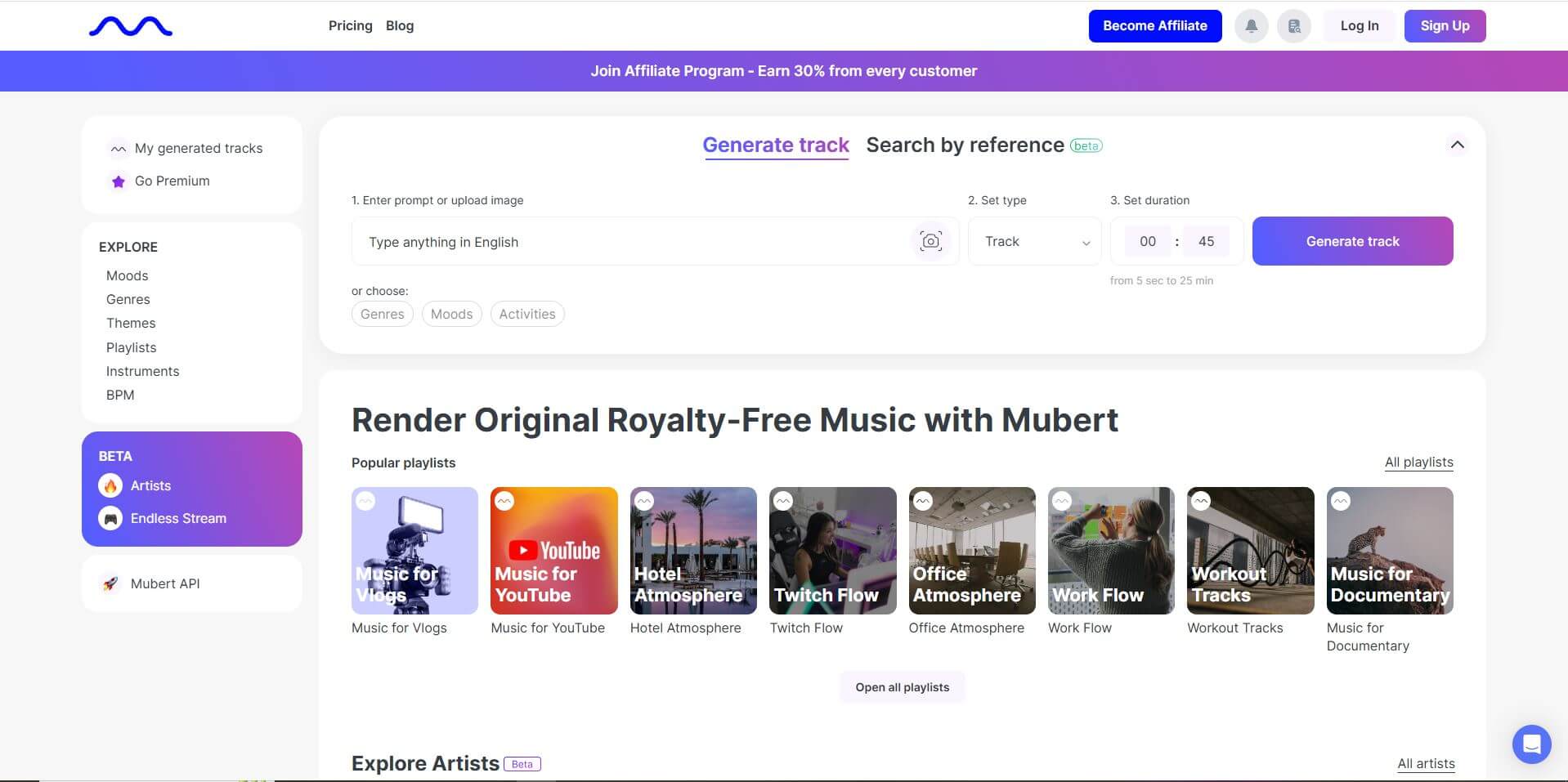Follow the All playlists link
This screenshot has height=782, width=1568.
pos(1418,462)
